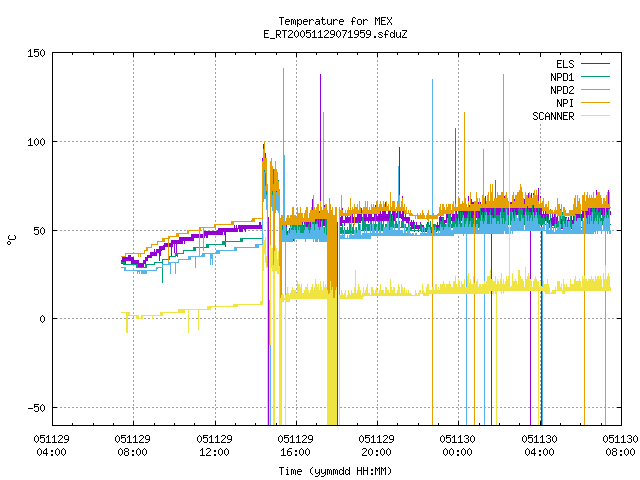Click the purple ELS legend line sample

pos(595,64)
